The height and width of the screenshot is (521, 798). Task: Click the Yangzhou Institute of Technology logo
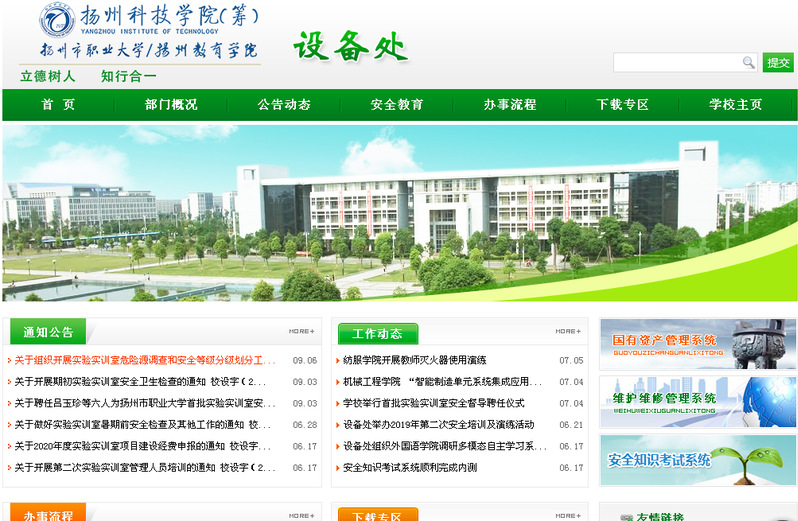click(x=148, y=32)
